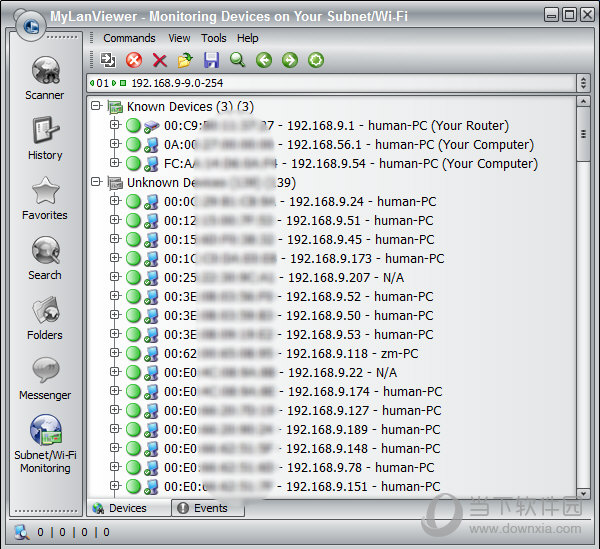Image resolution: width=600 pixels, height=549 pixels.
Task: Click the green refresh circle icon
Action: click(316, 60)
